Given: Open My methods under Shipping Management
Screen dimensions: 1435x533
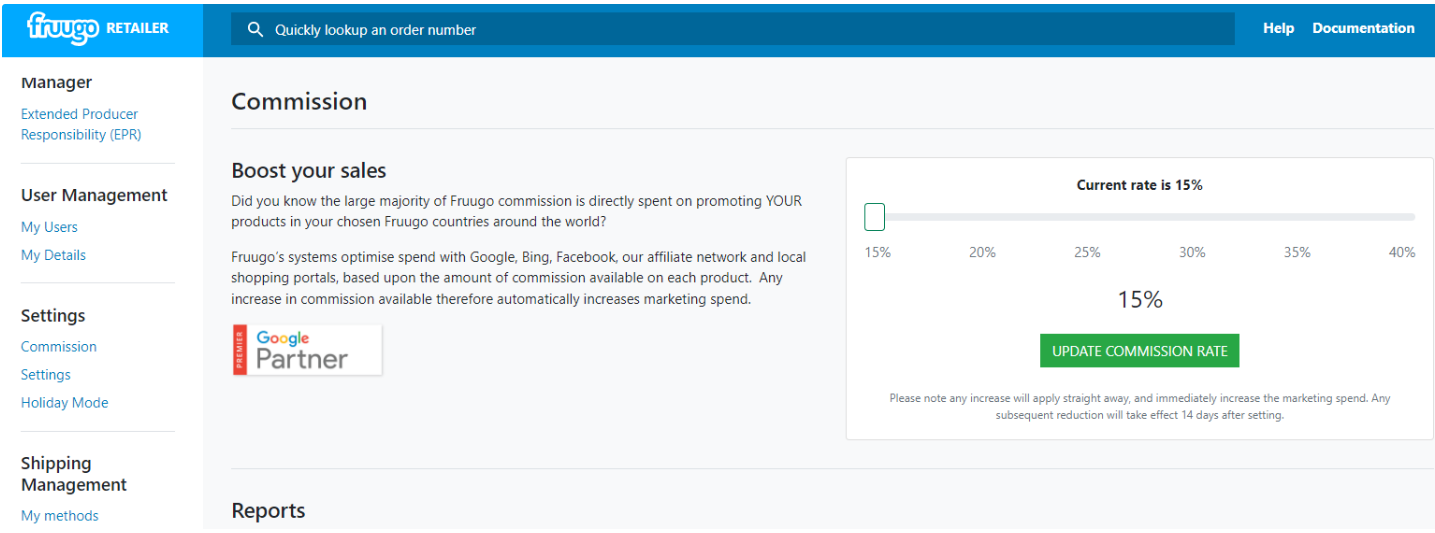Looking at the screenshot, I should tap(60, 516).
